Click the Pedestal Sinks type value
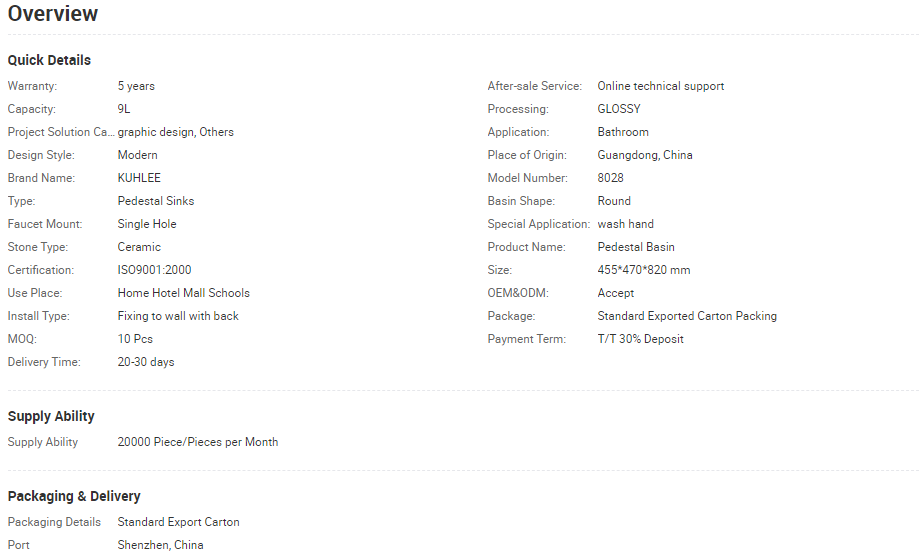 click(x=156, y=201)
